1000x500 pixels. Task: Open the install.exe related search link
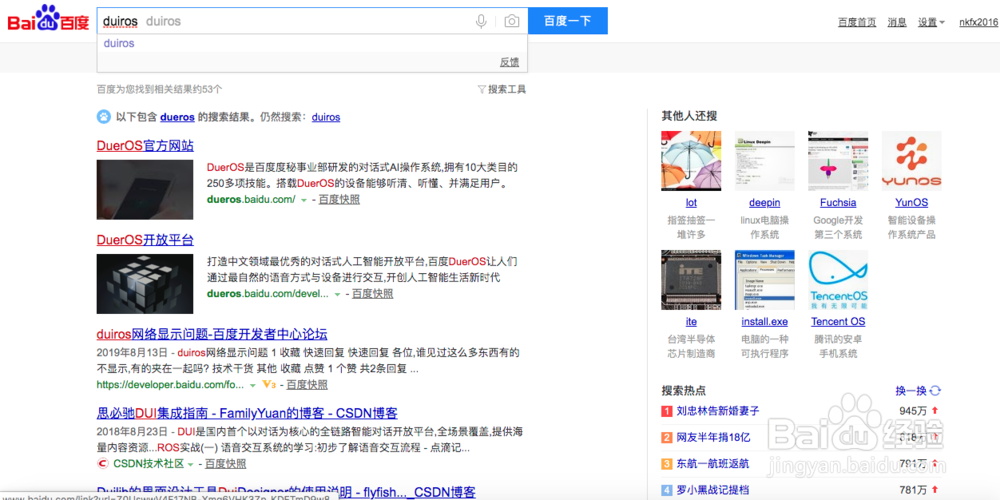tap(765, 321)
